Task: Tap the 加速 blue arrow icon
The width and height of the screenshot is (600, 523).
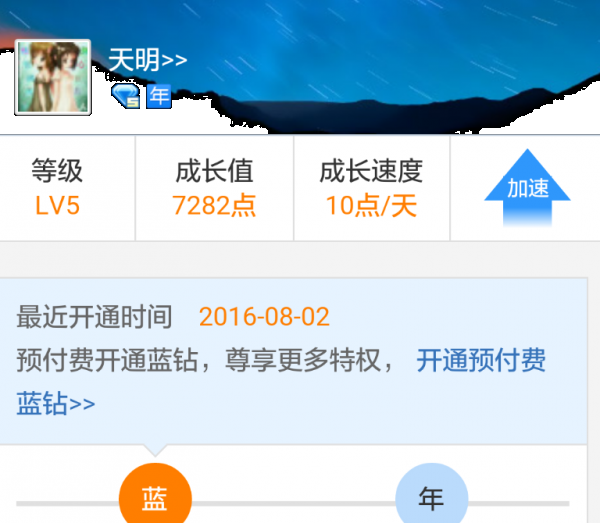Action: [x=527, y=187]
